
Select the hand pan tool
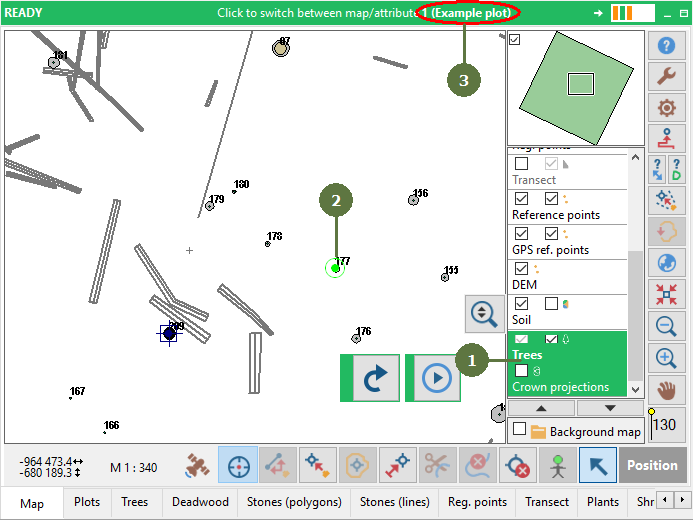(666, 390)
